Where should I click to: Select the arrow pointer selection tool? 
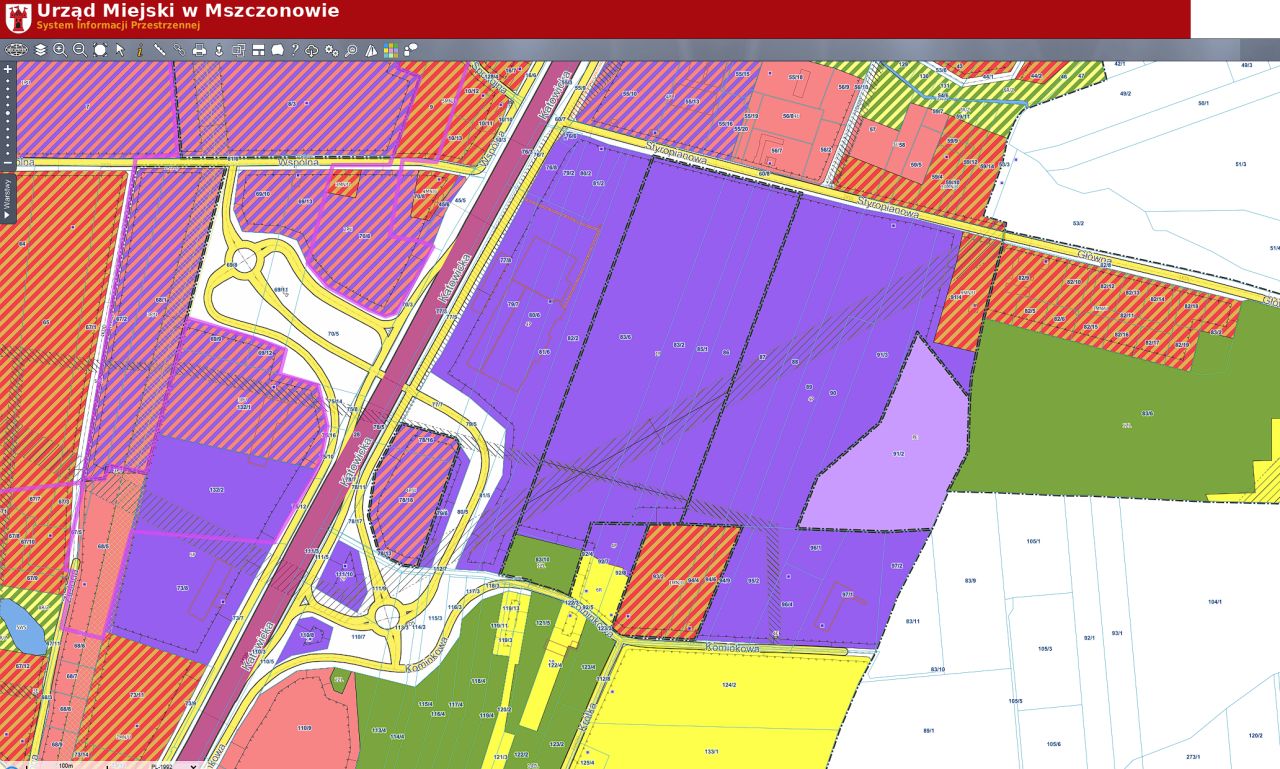[x=120, y=49]
